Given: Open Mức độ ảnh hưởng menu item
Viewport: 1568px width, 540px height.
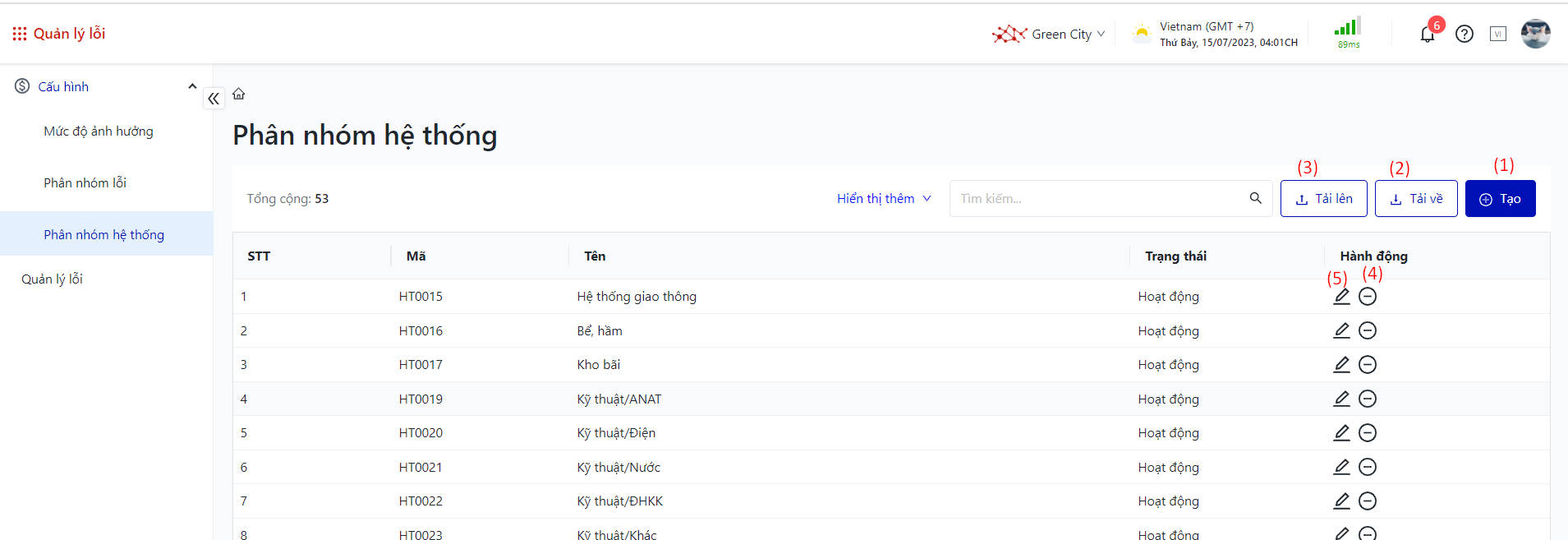Looking at the screenshot, I should click(x=99, y=132).
